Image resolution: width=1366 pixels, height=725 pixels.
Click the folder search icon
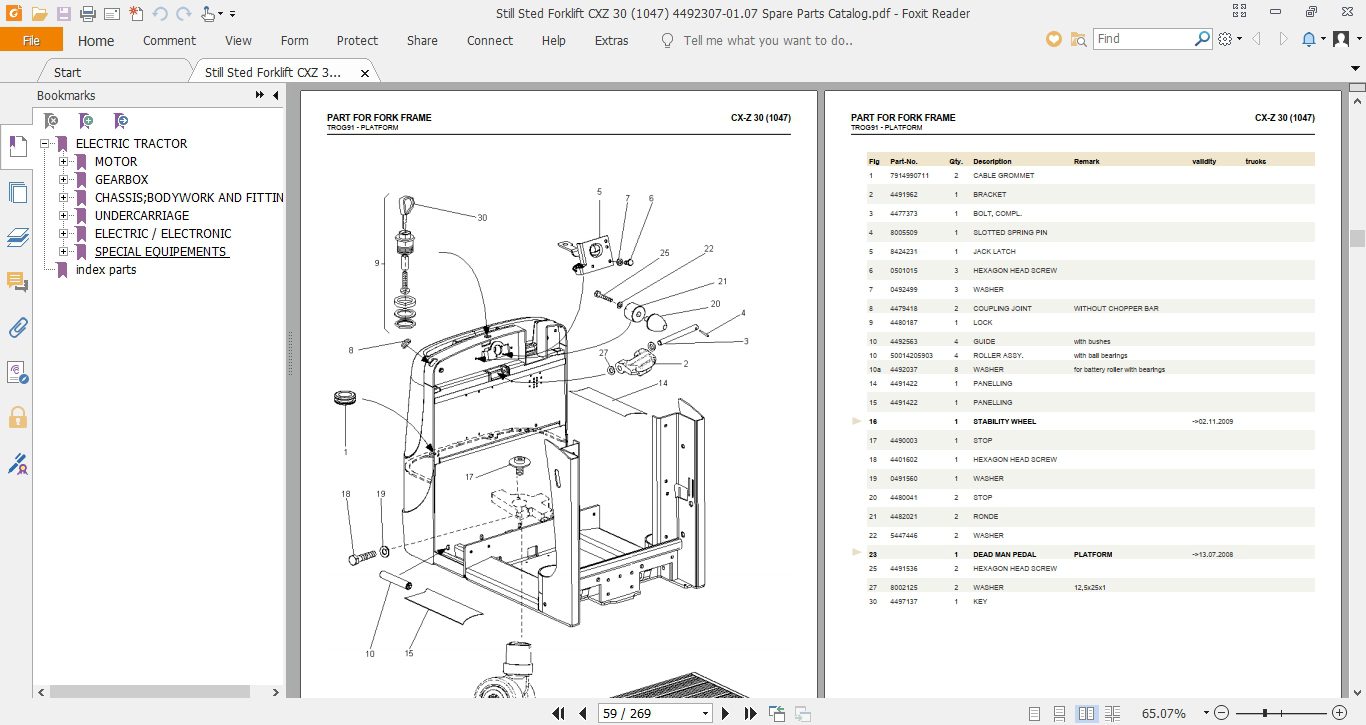(1078, 39)
